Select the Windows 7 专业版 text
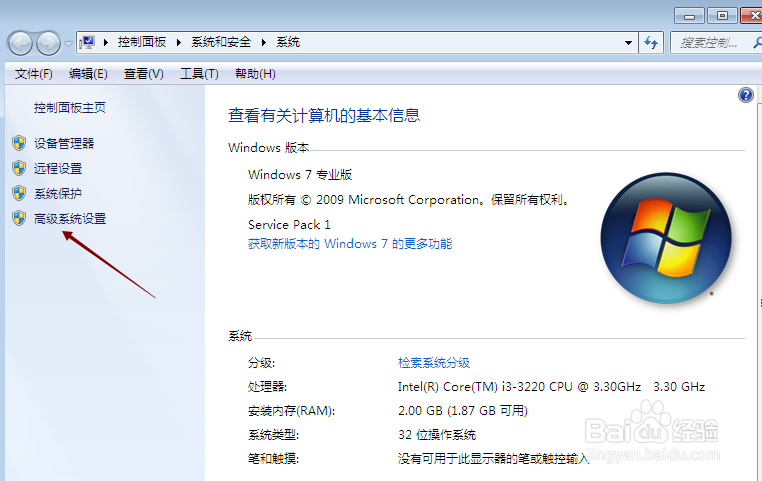Screen dimensions: 762x481 click(x=300, y=175)
